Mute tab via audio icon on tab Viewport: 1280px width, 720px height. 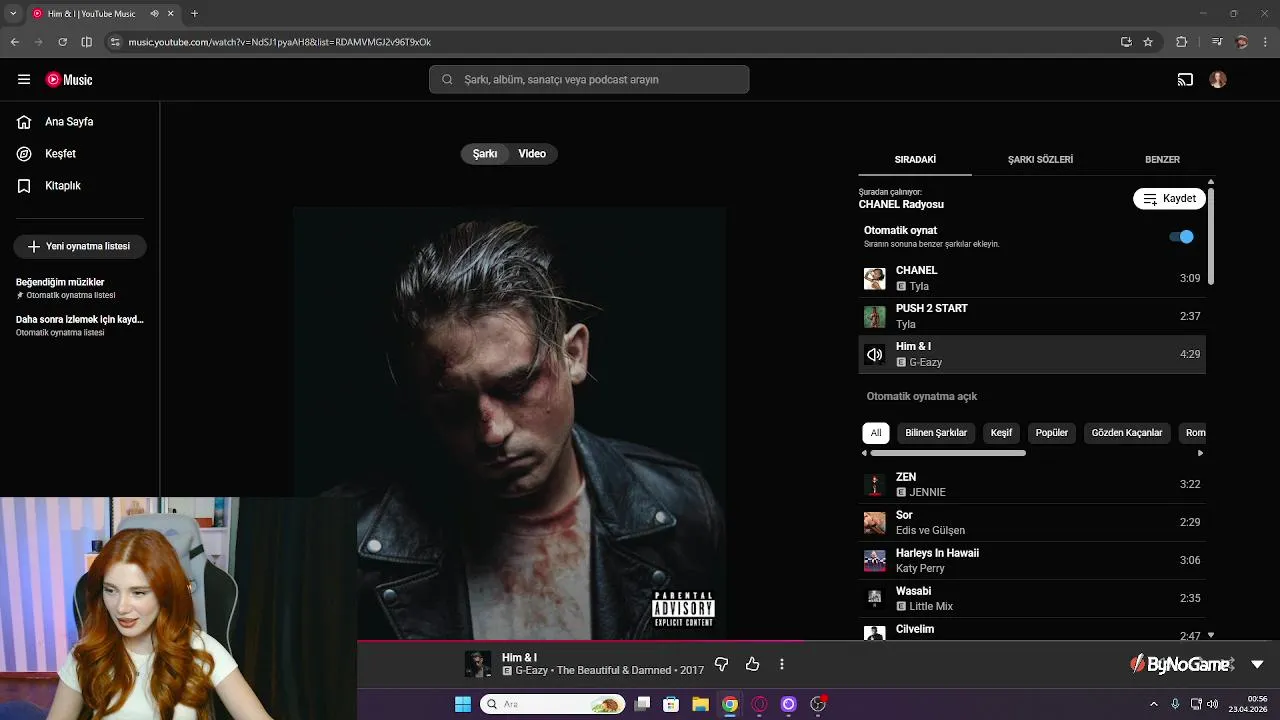point(154,14)
